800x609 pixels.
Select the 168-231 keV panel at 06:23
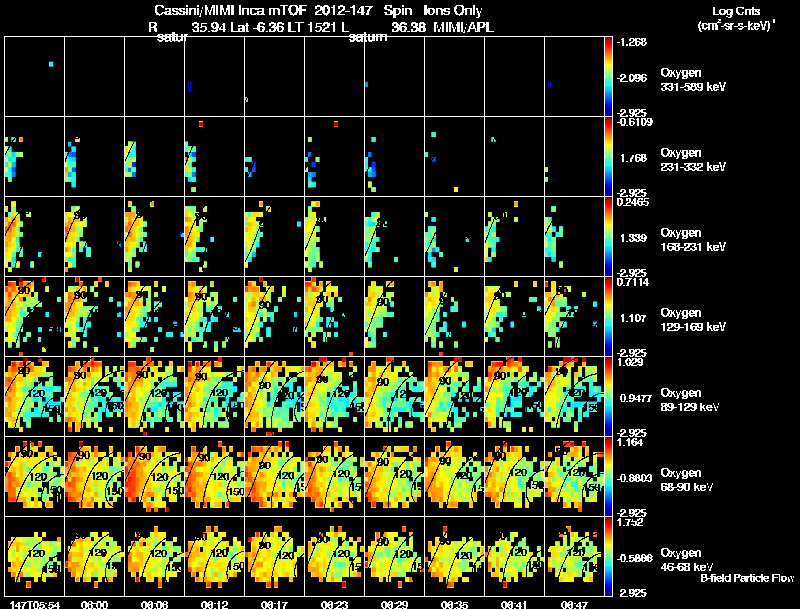pyautogui.click(x=335, y=236)
